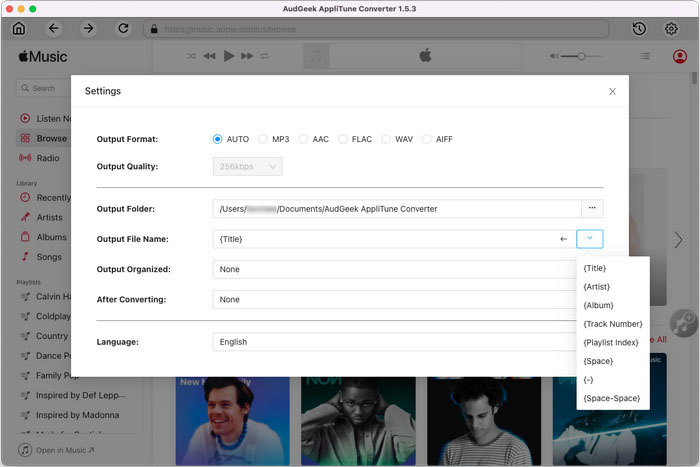The height and width of the screenshot is (467, 700).
Task: Navigate back with the left arrow
Action: coord(54,29)
